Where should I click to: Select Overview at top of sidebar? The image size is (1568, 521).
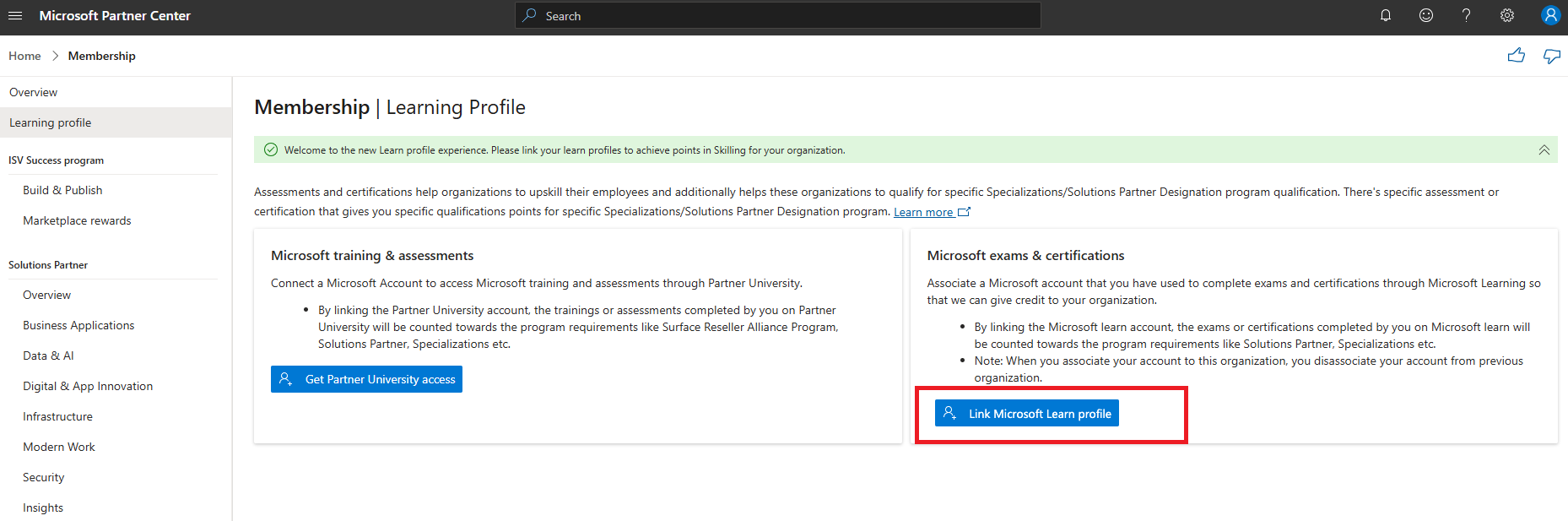coord(116,92)
